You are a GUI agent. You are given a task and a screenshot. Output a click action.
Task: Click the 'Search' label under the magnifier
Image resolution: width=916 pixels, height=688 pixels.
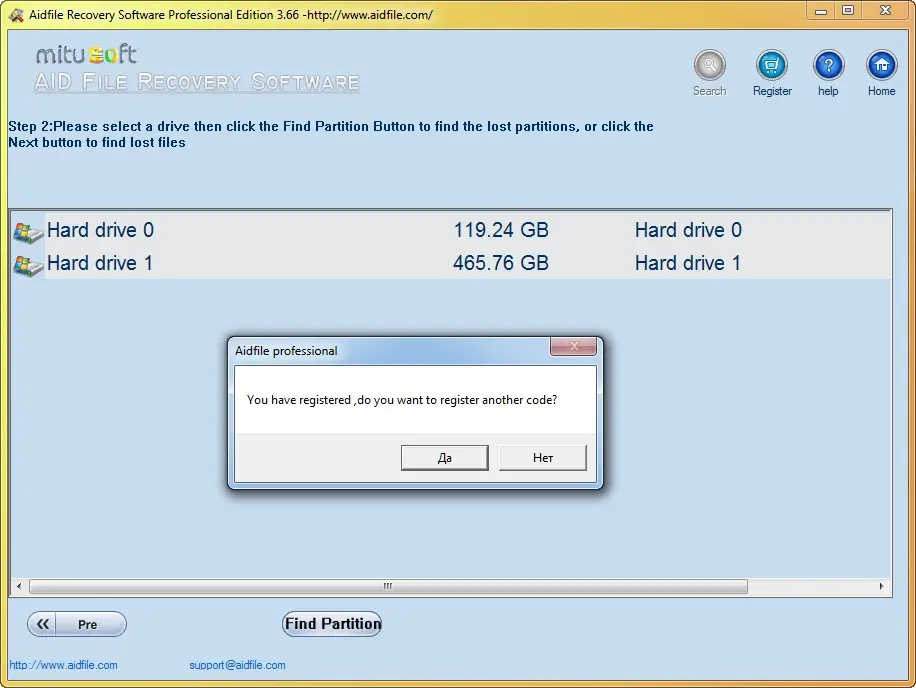[x=709, y=91]
